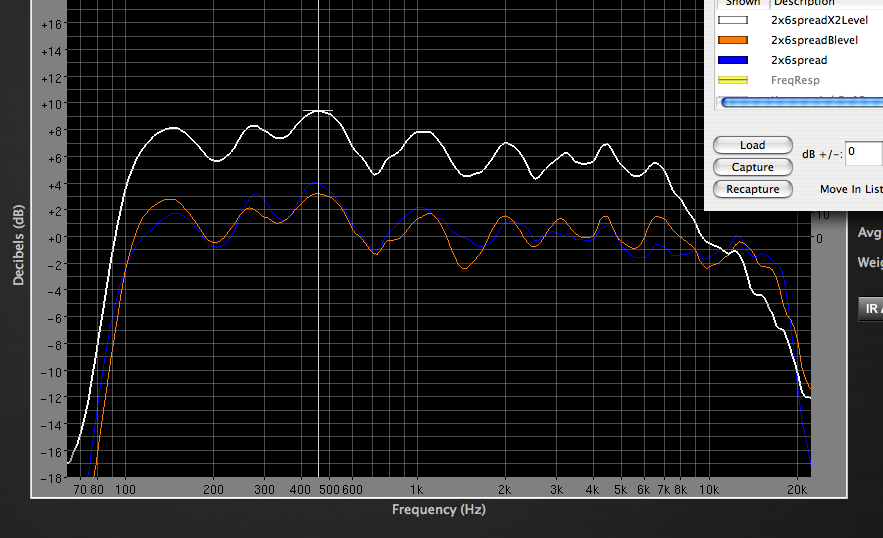This screenshot has width=883, height=538.
Task: Click the -18 decibel axis tick label
Action: 51,478
